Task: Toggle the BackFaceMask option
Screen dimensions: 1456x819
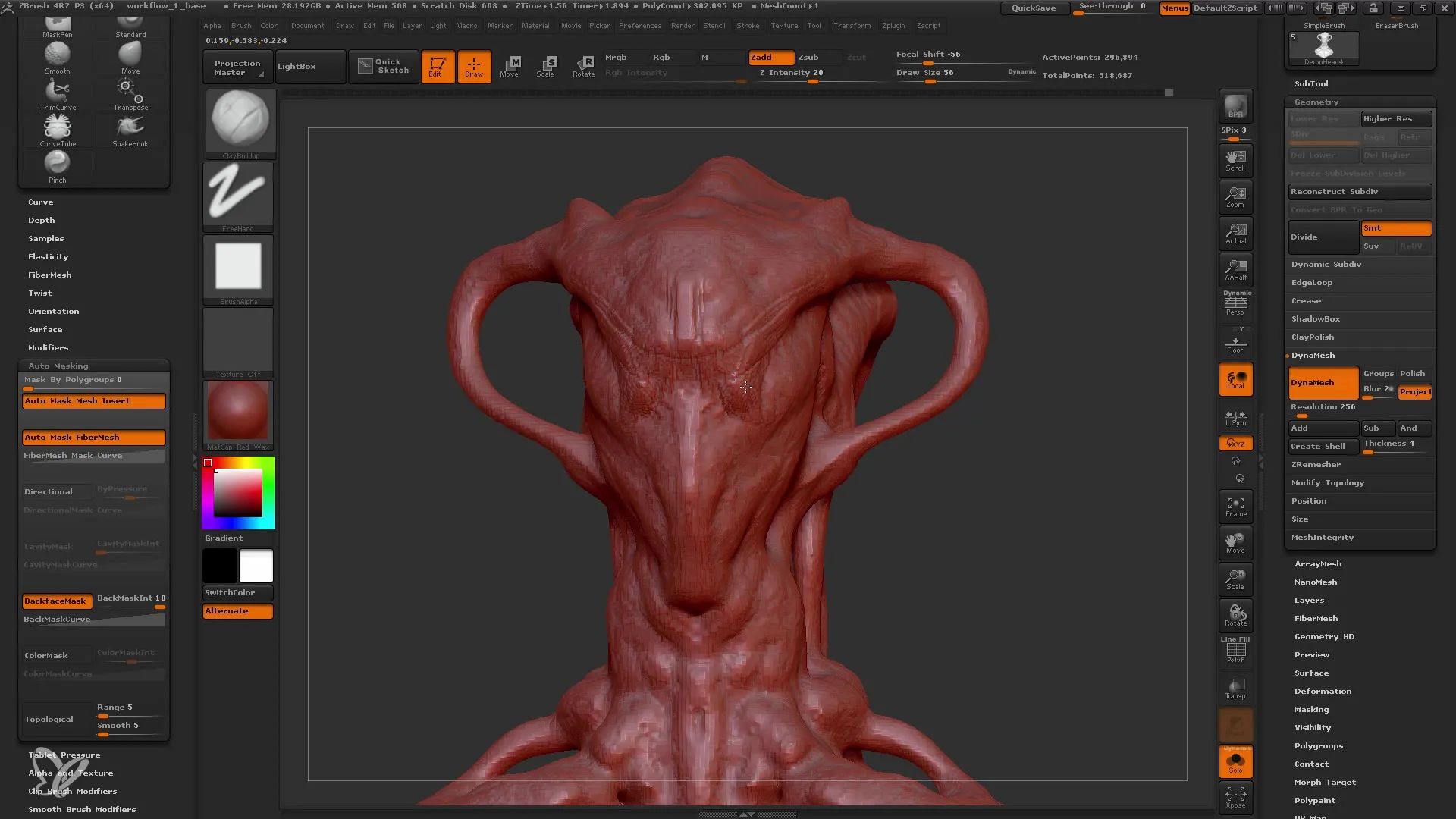Action: click(55, 600)
